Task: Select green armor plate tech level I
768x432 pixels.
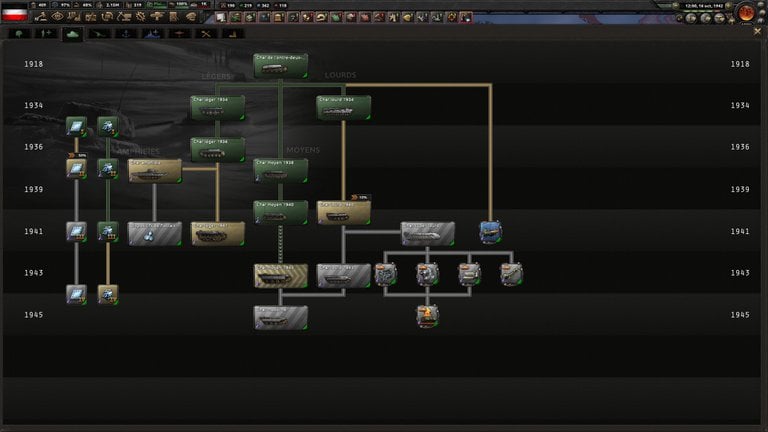Action: point(76,127)
